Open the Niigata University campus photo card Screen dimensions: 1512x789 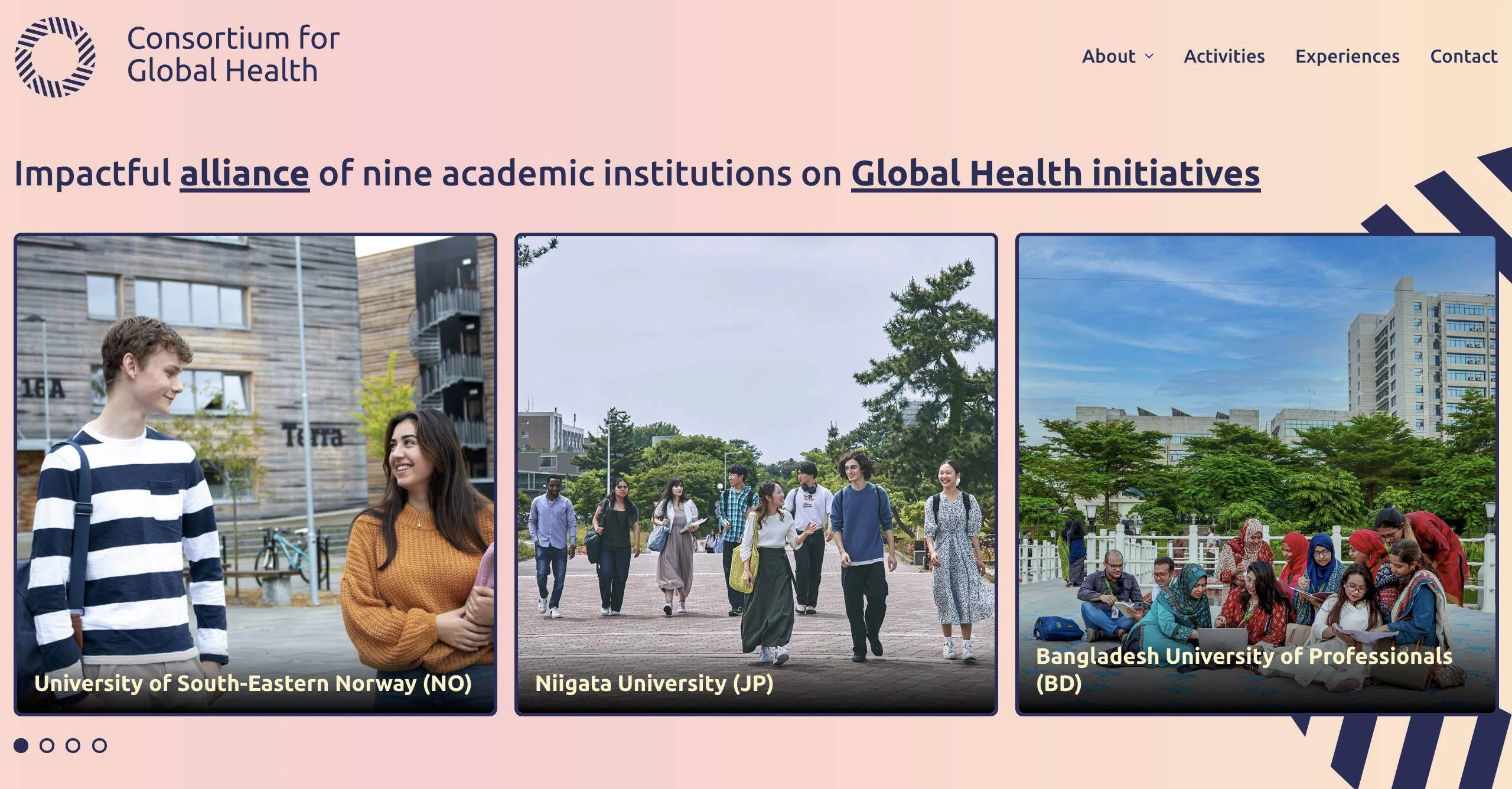tap(756, 474)
